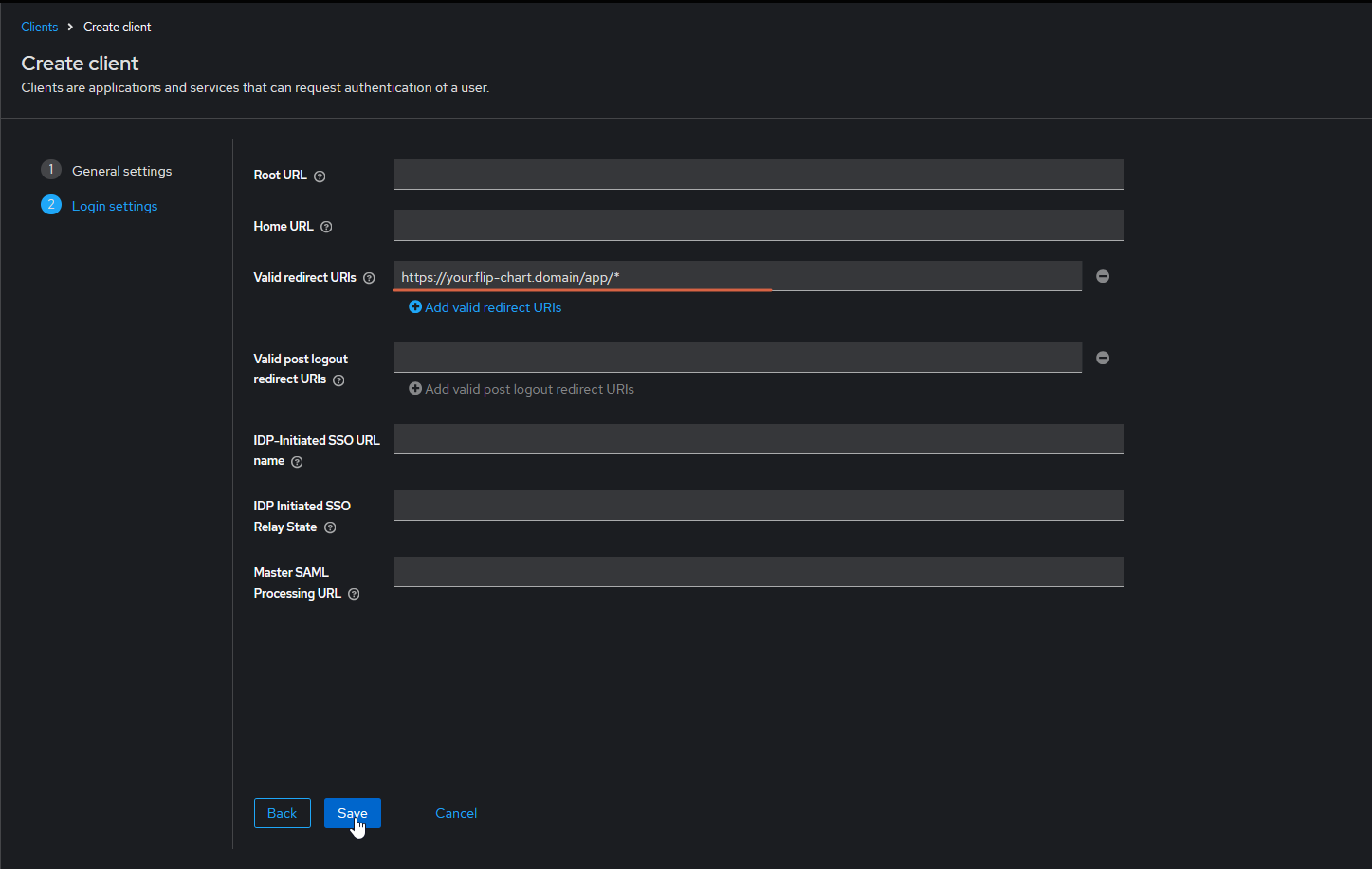Open the Clients breadcrumb link
Viewport: 1372px width, 869px height.
40,27
